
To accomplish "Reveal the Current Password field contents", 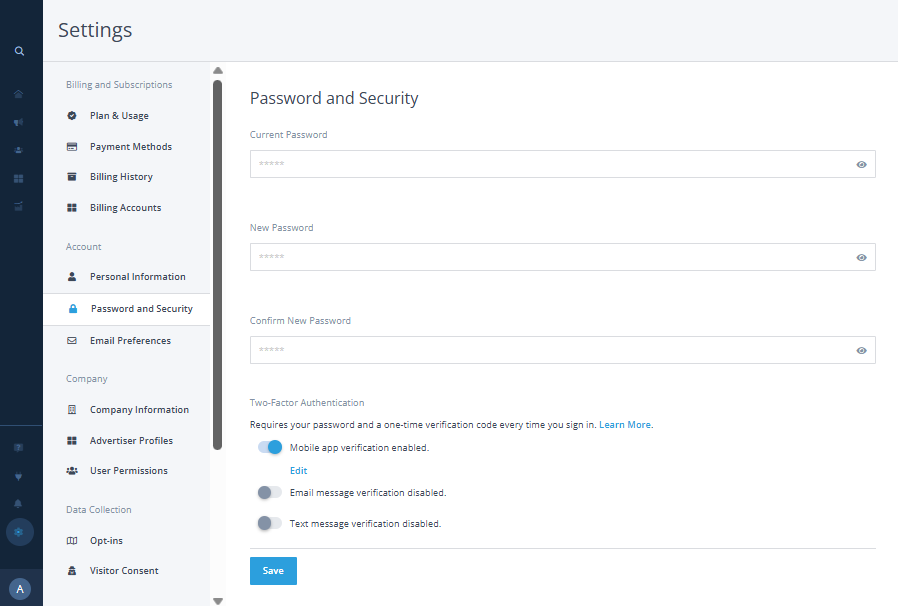I will point(861,164).
